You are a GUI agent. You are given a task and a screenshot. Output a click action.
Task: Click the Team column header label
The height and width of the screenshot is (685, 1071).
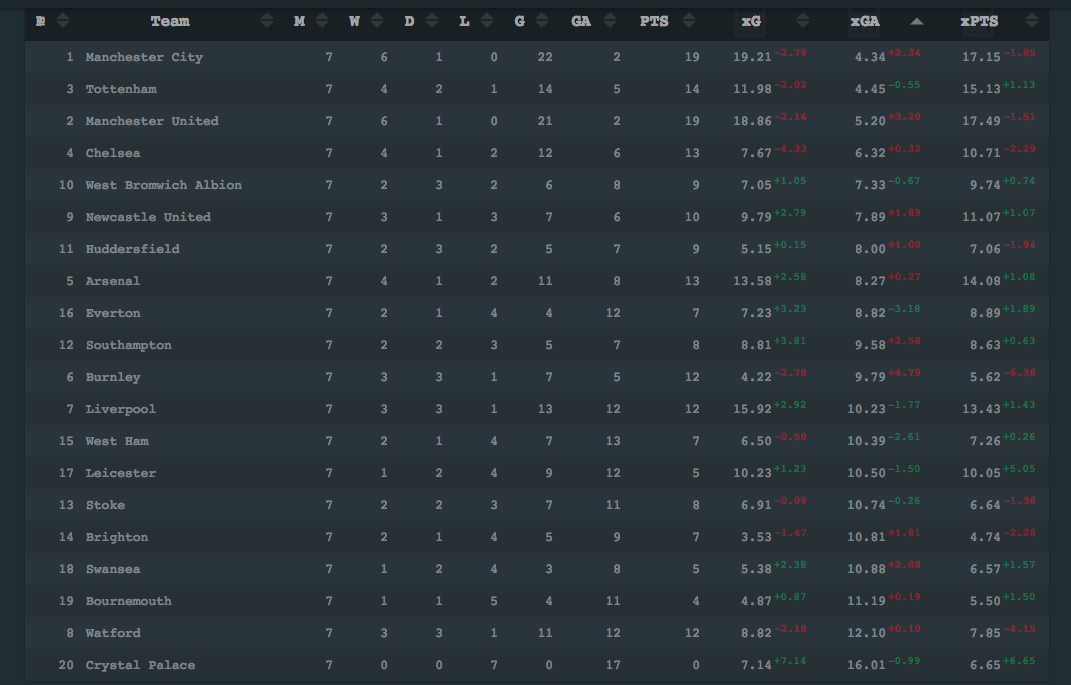pos(170,21)
